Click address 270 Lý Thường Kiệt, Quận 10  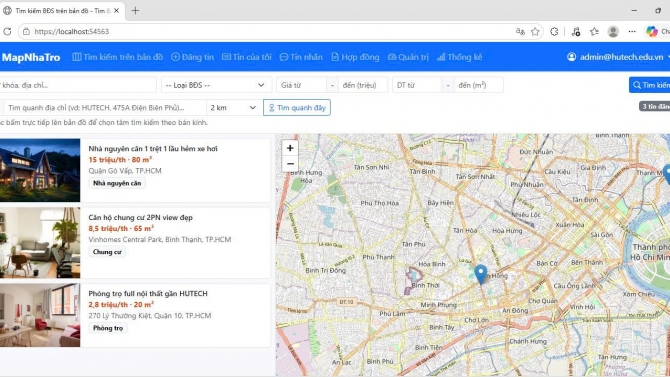[150, 315]
